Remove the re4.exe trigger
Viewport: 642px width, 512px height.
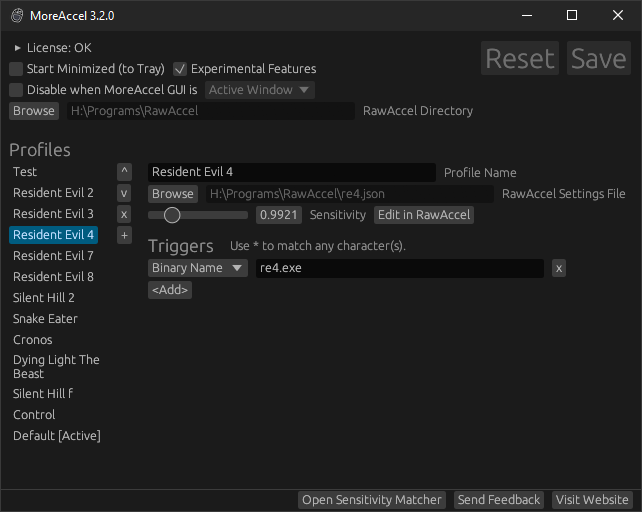pos(559,268)
